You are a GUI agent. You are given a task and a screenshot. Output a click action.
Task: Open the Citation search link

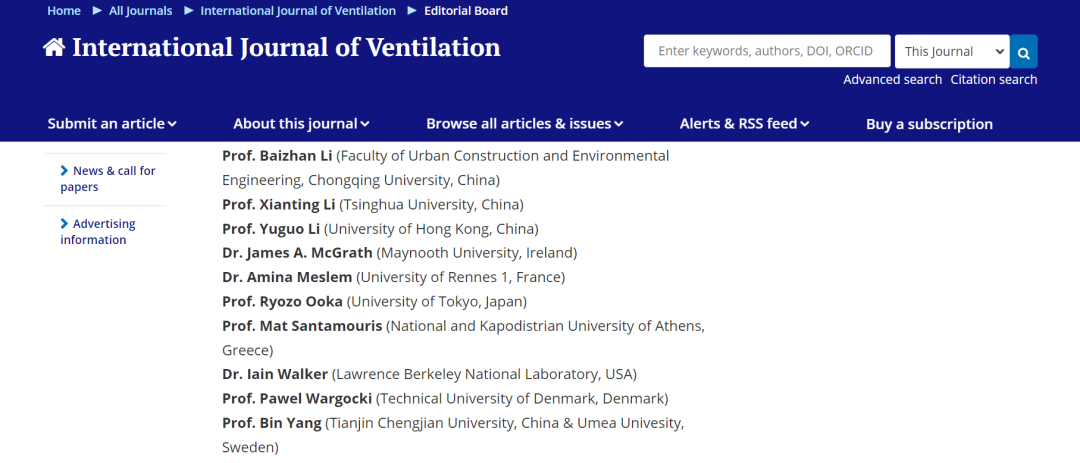pos(994,79)
